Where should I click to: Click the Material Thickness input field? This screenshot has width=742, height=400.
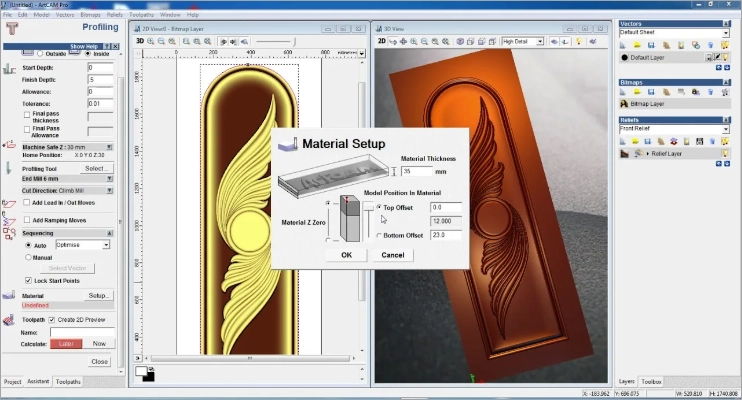point(418,171)
